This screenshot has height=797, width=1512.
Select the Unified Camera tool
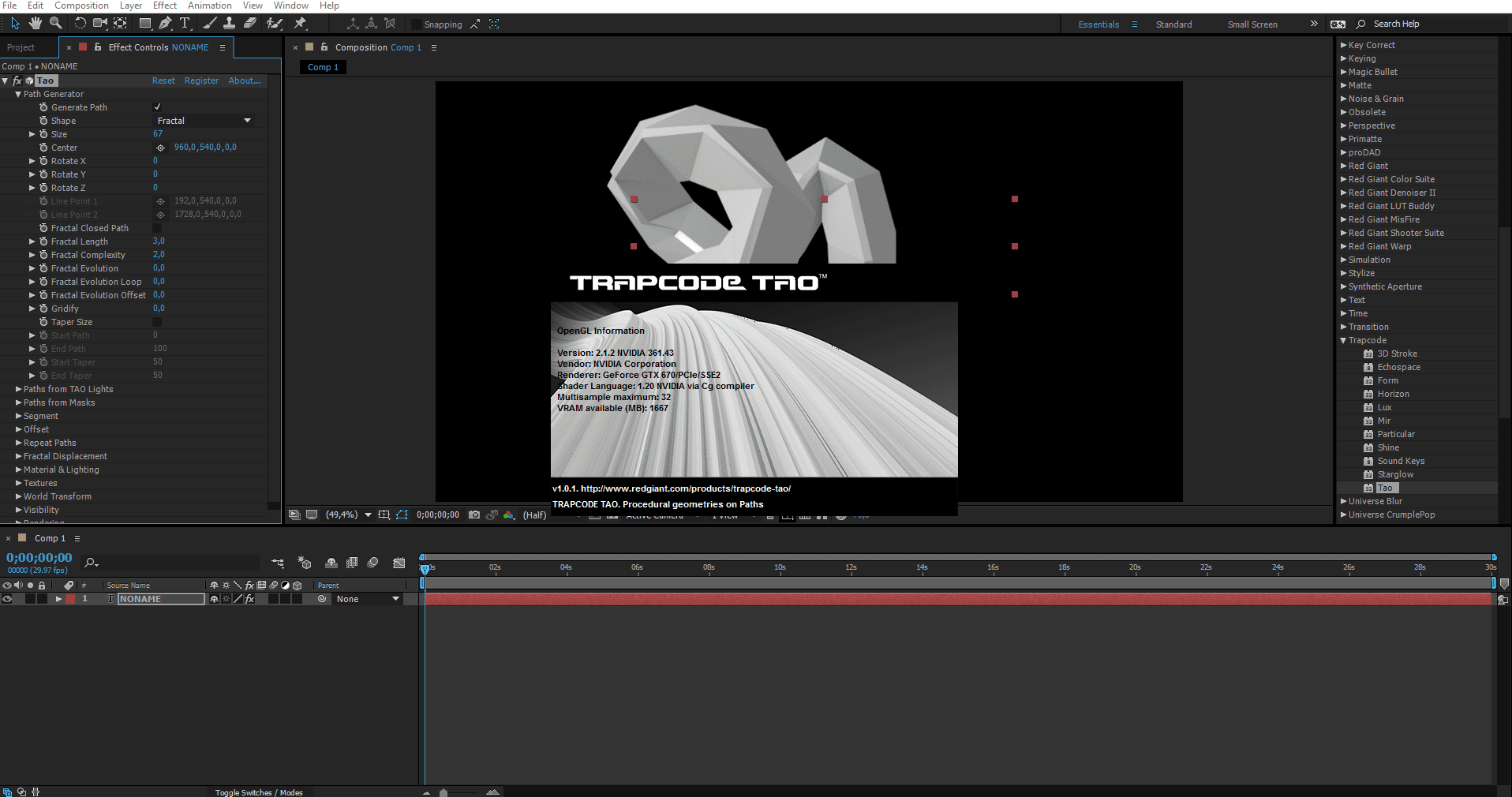point(100,24)
